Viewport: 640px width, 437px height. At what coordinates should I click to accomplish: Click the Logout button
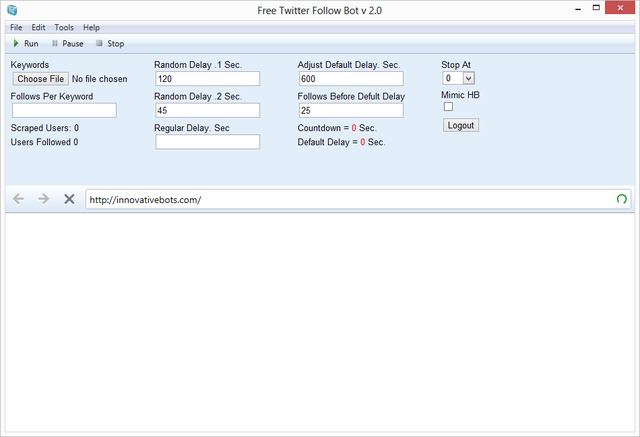(x=461, y=125)
